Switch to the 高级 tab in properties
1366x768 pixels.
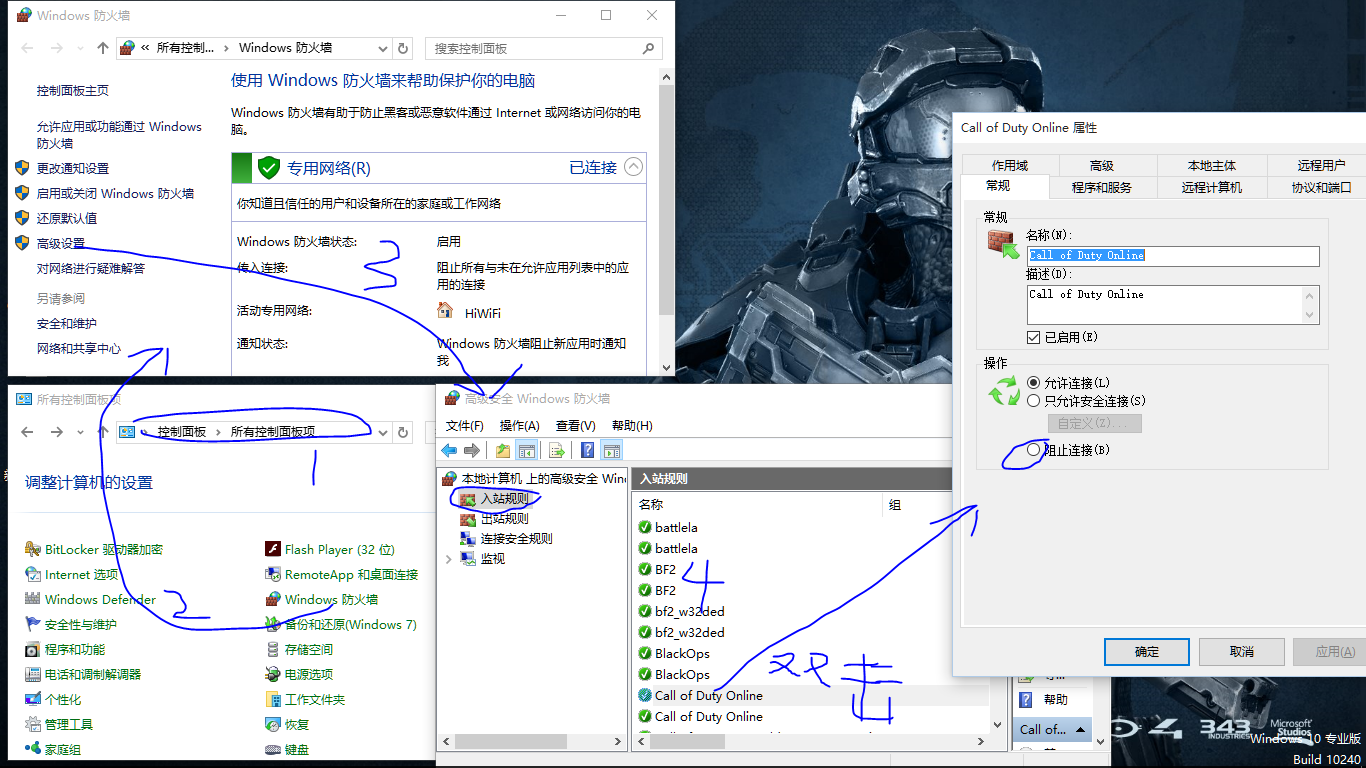pyautogui.click(x=1102, y=165)
